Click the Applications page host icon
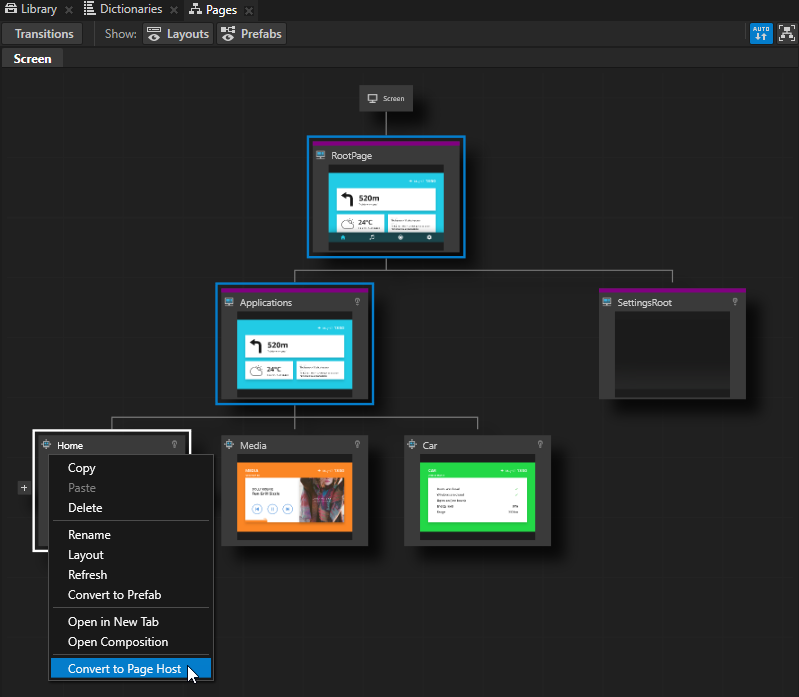Viewport: 799px width, 697px height. coord(229,302)
